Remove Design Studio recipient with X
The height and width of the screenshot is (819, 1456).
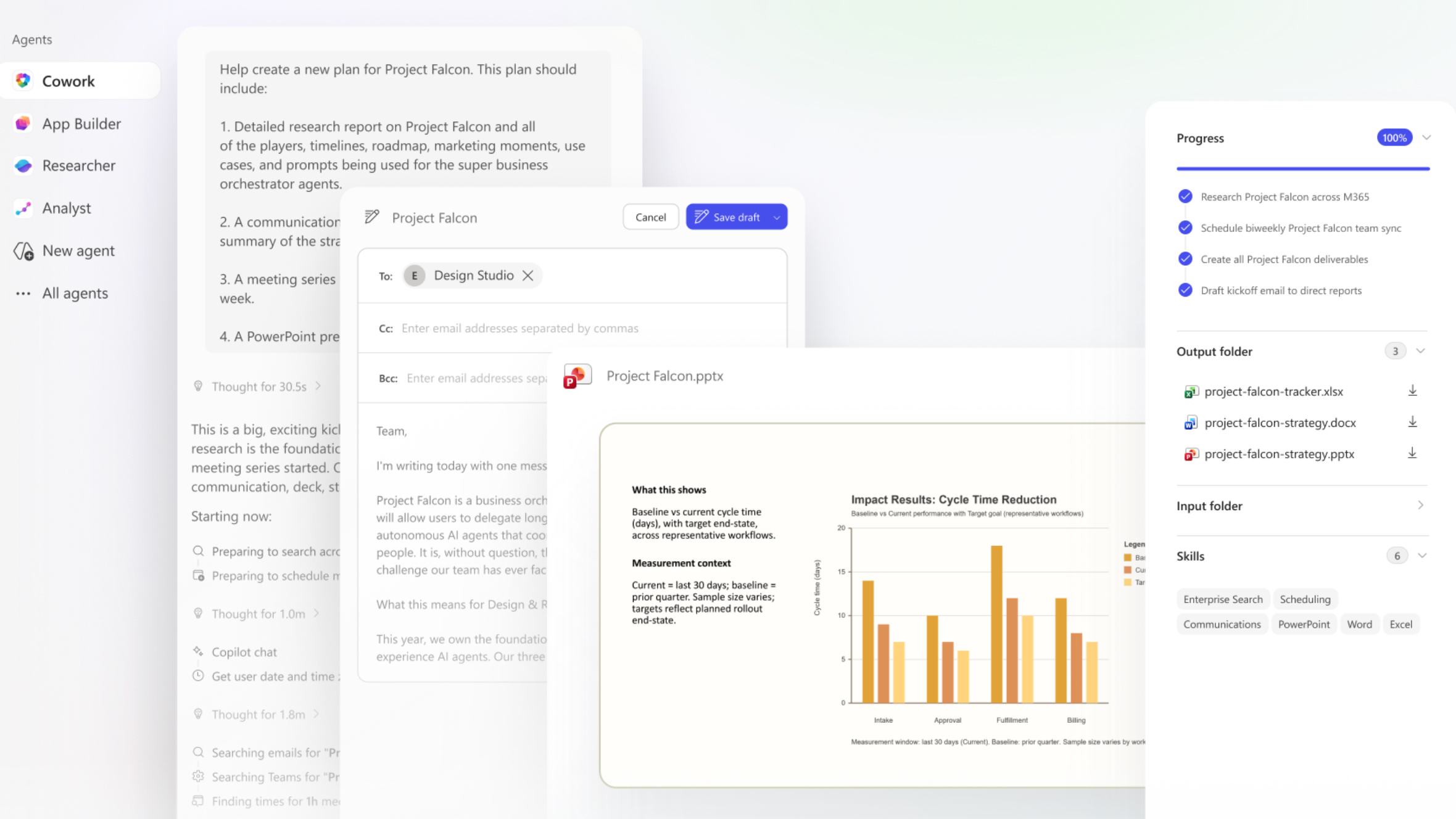point(528,276)
